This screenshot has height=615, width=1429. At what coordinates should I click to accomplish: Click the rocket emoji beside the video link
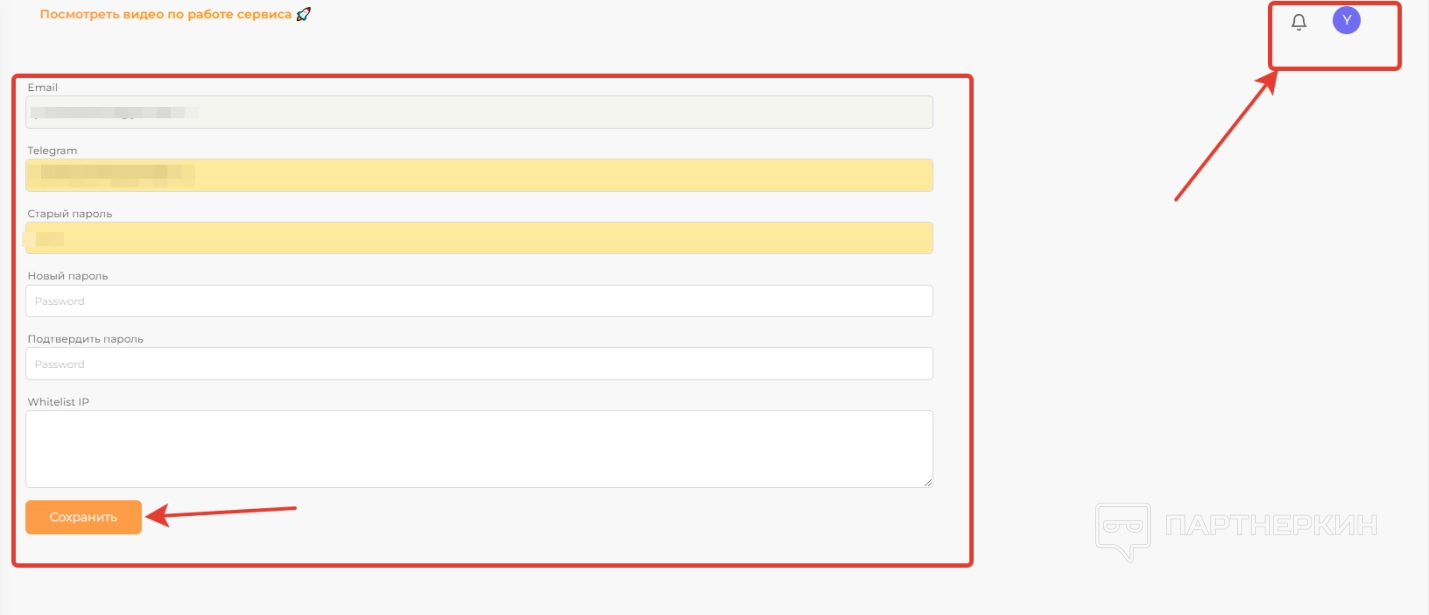click(x=304, y=15)
